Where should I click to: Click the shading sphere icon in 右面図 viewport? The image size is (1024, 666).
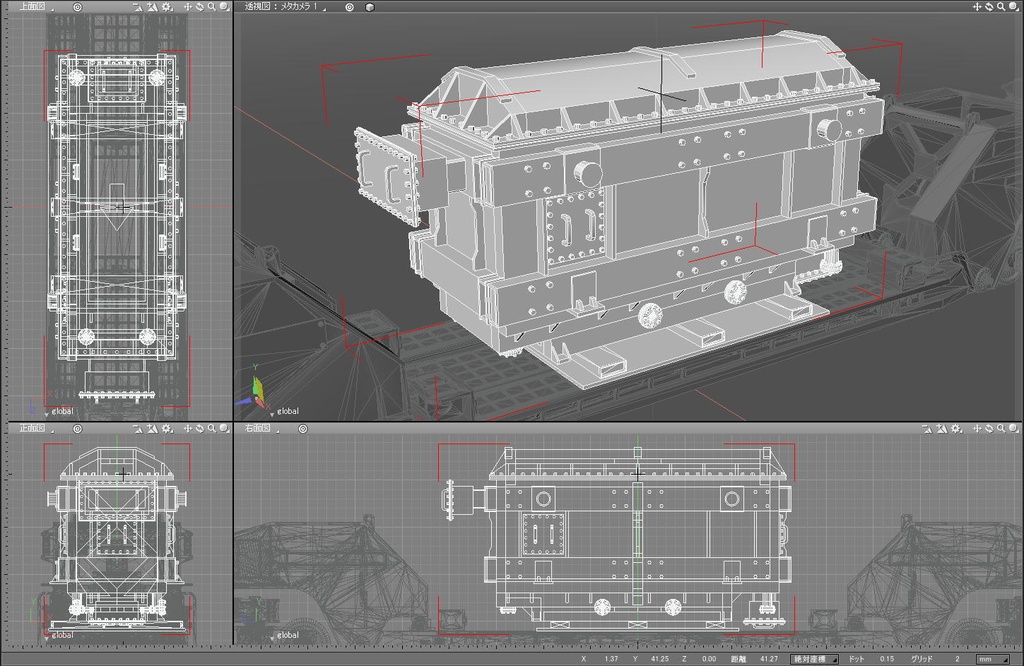pos(1013,428)
